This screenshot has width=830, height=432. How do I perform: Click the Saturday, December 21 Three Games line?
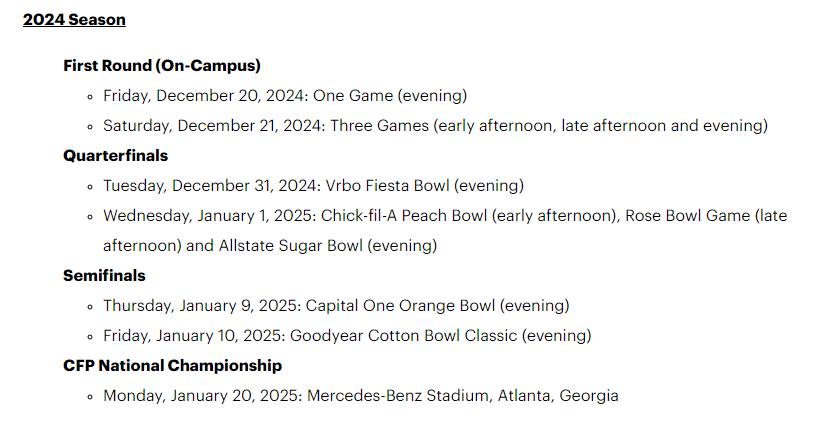click(435, 126)
